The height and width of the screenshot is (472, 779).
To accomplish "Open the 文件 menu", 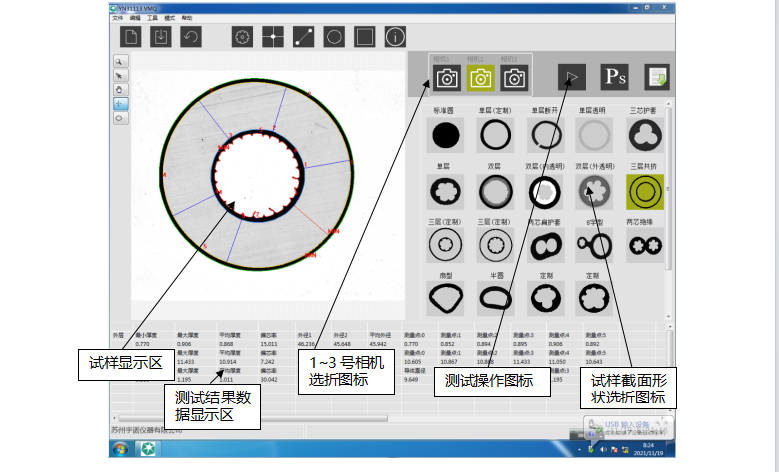I will [x=118, y=18].
